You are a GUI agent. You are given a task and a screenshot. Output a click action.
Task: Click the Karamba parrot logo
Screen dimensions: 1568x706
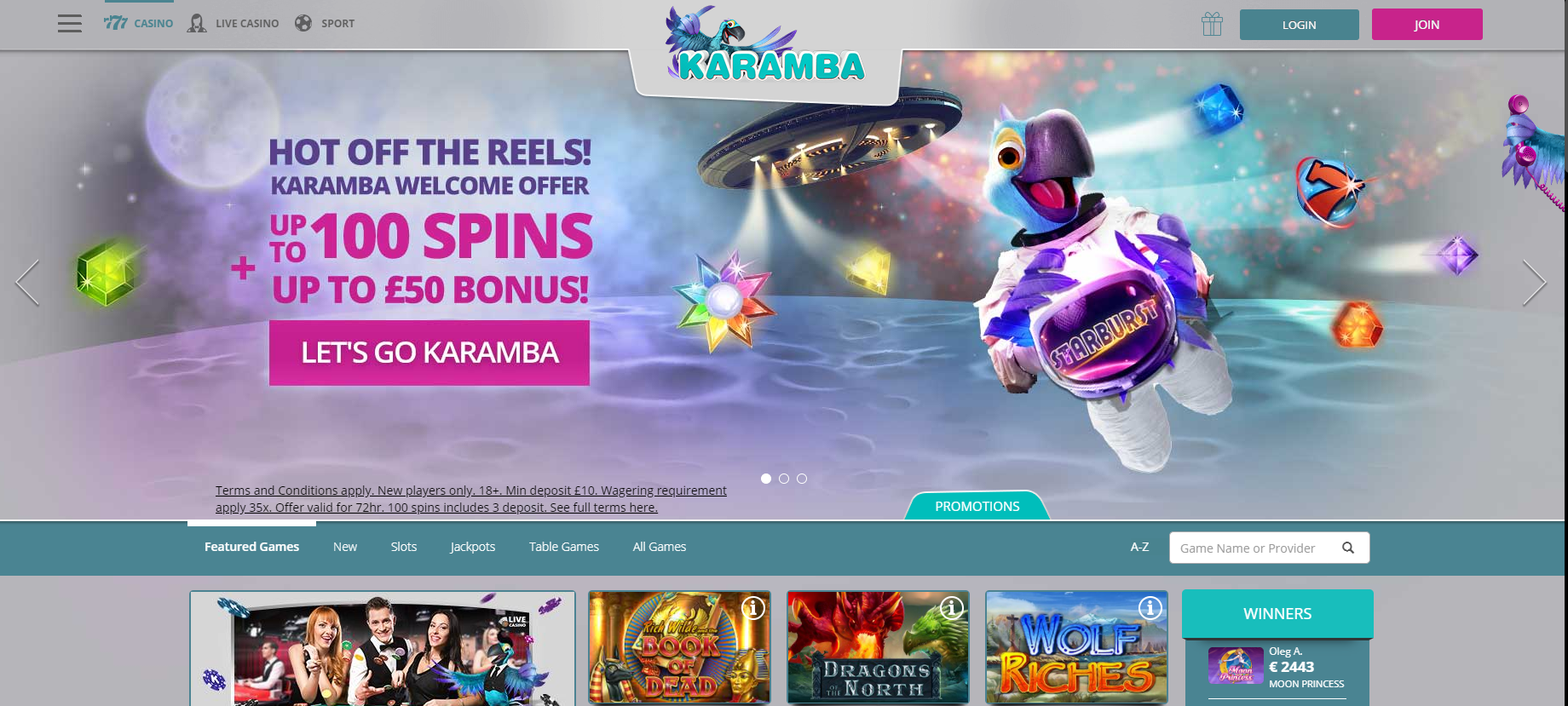coord(764,45)
